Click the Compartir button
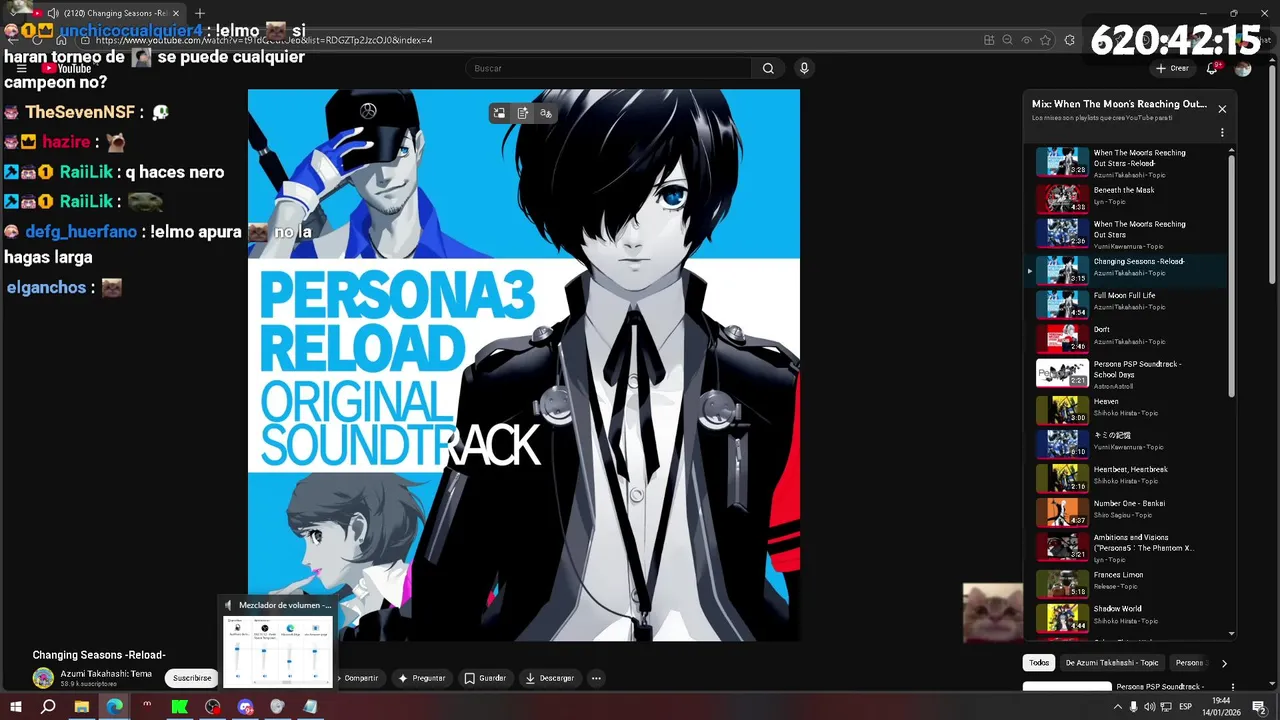The height and width of the screenshot is (720, 1280). click(360, 678)
